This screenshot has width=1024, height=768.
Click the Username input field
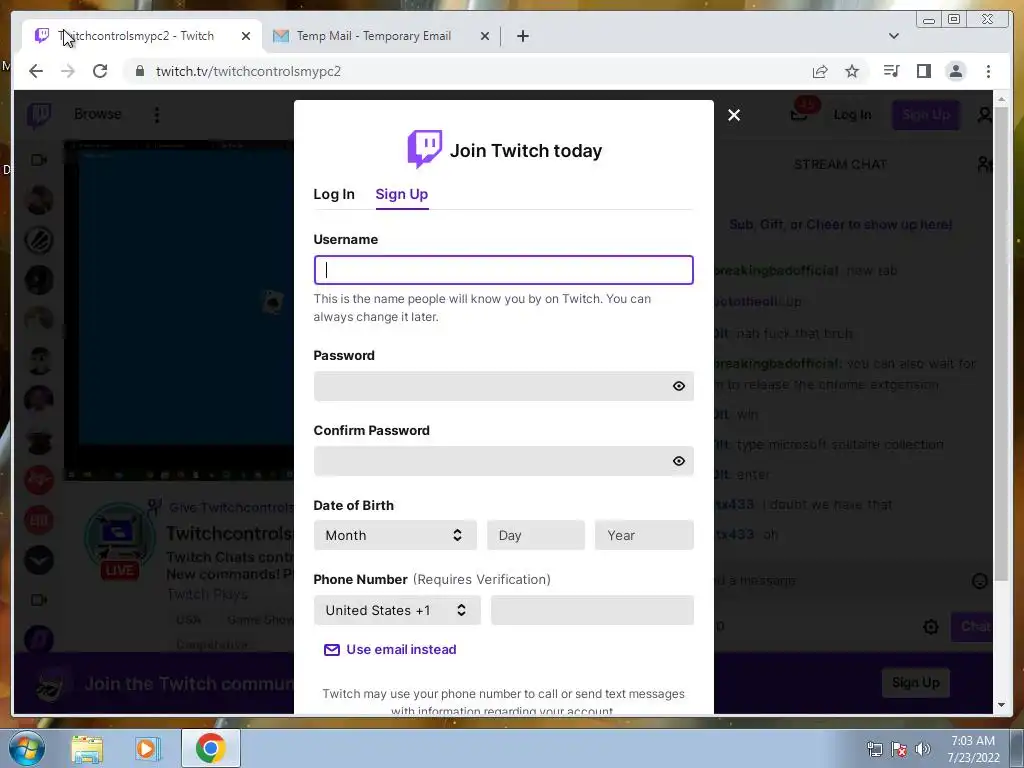click(x=504, y=270)
